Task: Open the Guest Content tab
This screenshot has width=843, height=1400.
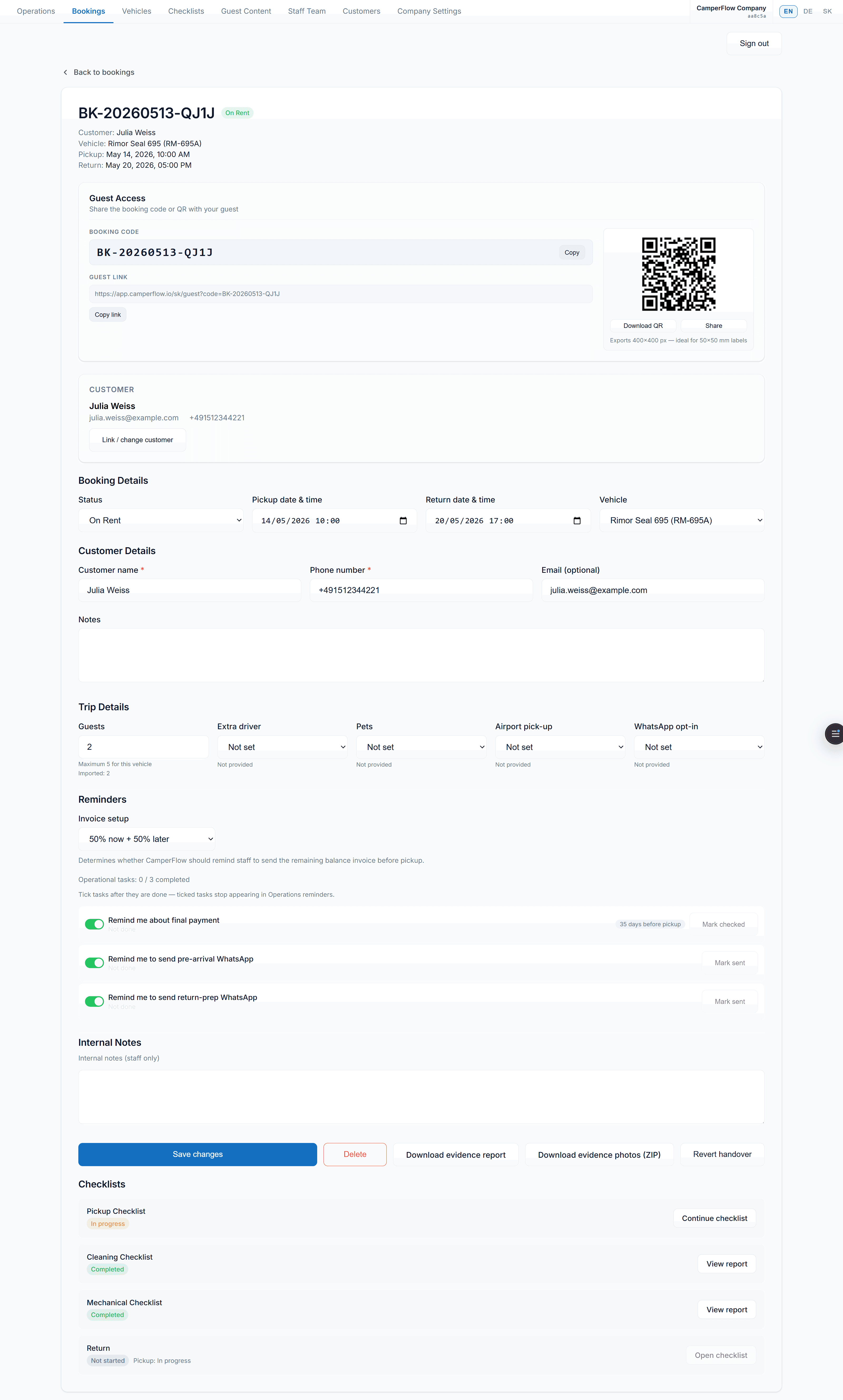Action: (246, 11)
